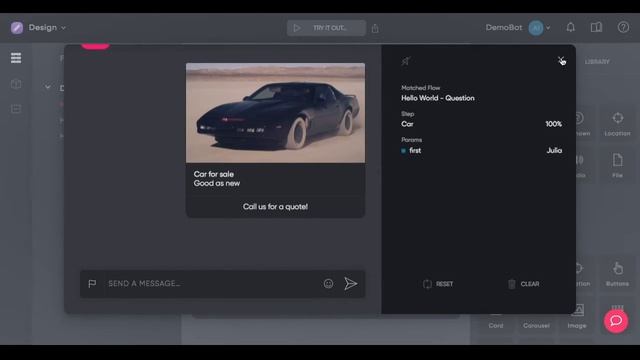
Task: Click the first parameter name
Action: (x=415, y=151)
